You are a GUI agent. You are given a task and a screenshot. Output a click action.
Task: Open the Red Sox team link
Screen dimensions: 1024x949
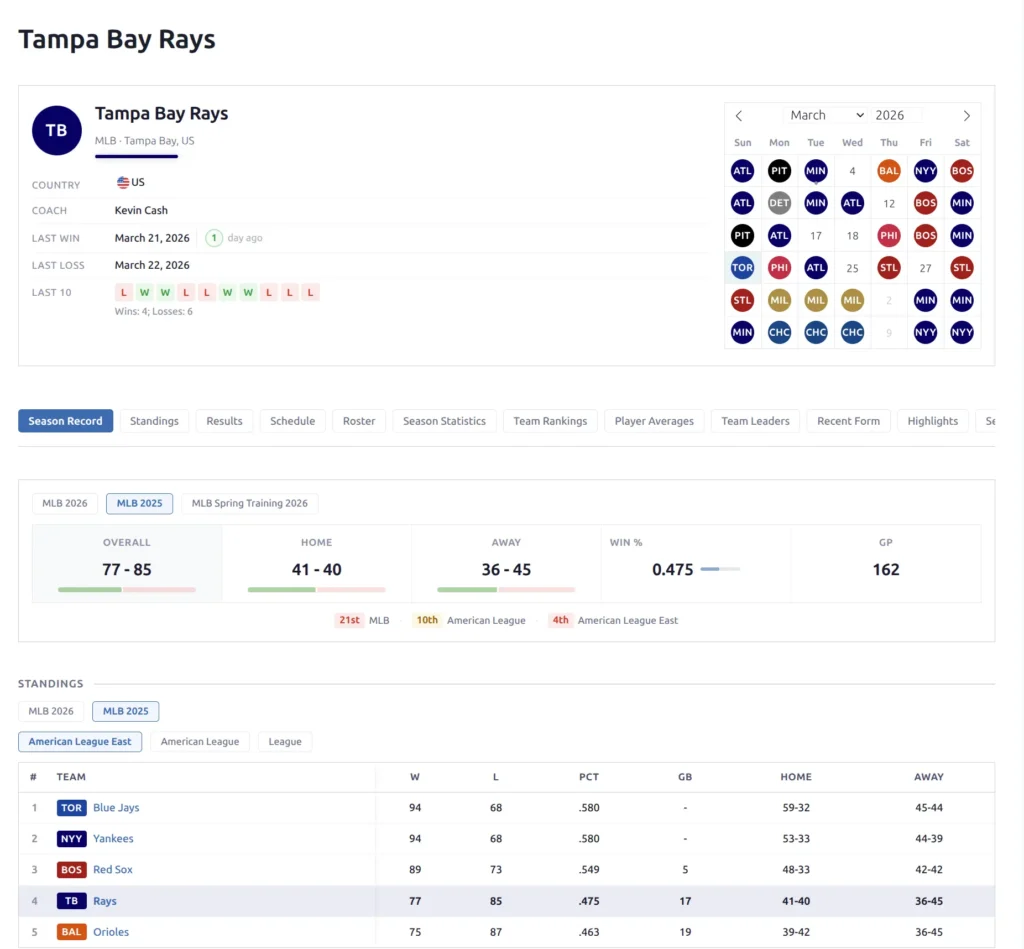pyautogui.click(x=112, y=870)
